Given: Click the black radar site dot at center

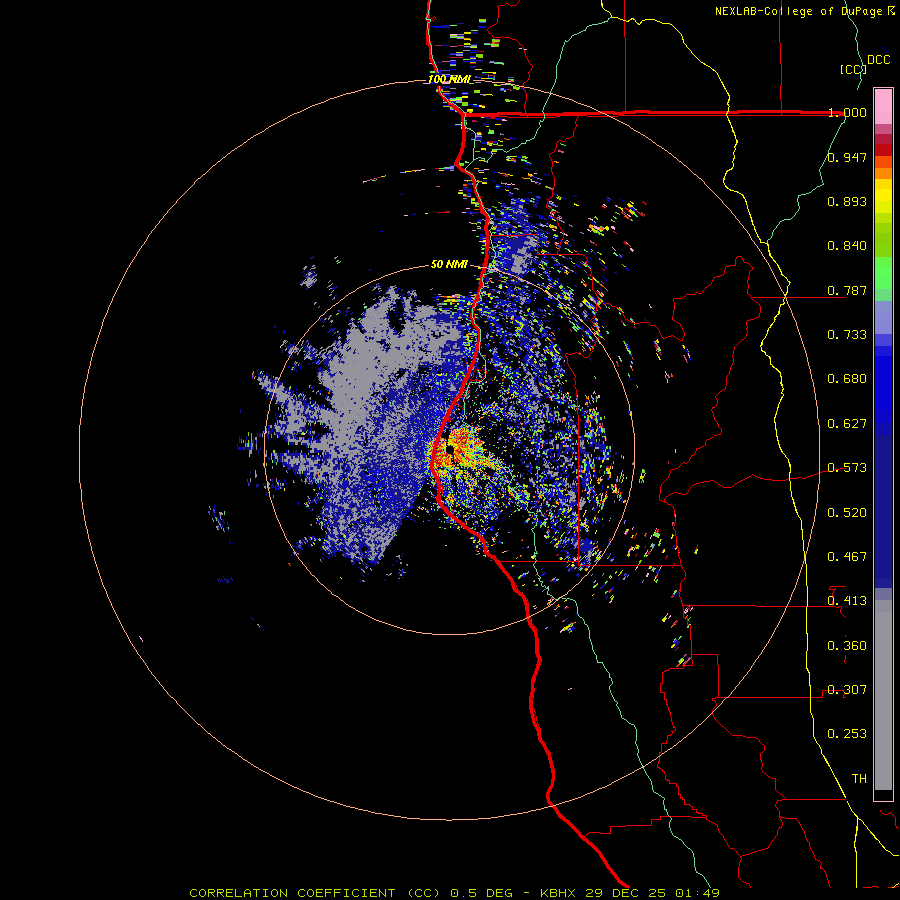Looking at the screenshot, I should pos(451,450).
